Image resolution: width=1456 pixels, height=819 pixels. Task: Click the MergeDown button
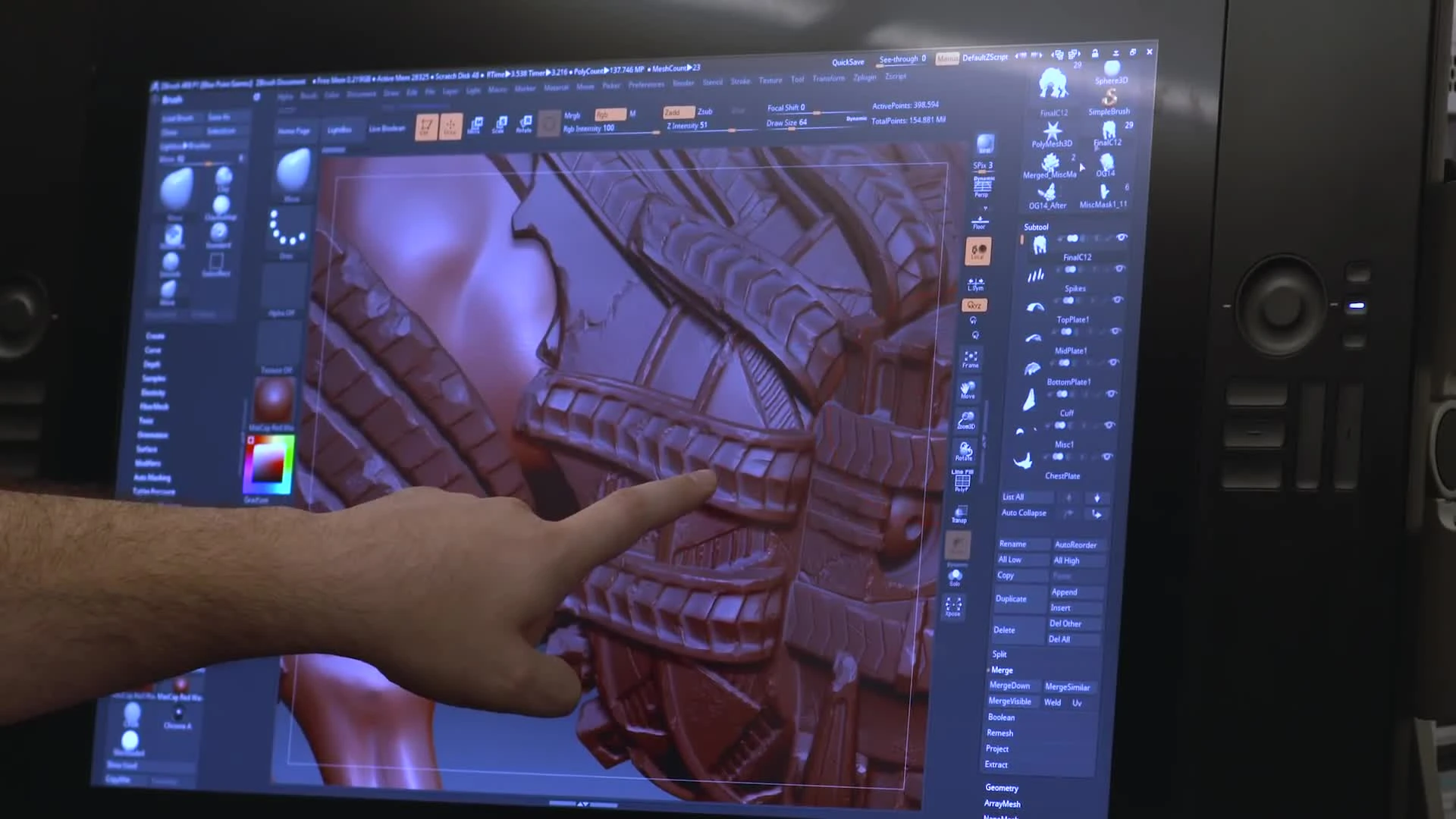pos(1009,686)
